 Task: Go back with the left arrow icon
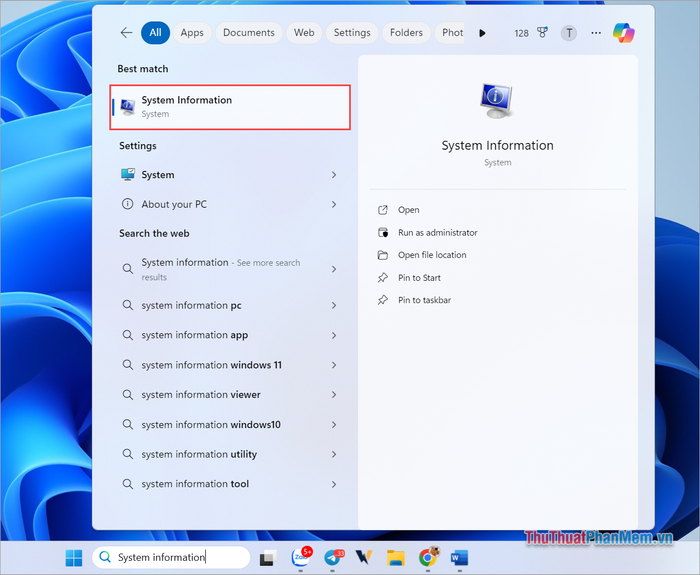pyautogui.click(x=126, y=33)
